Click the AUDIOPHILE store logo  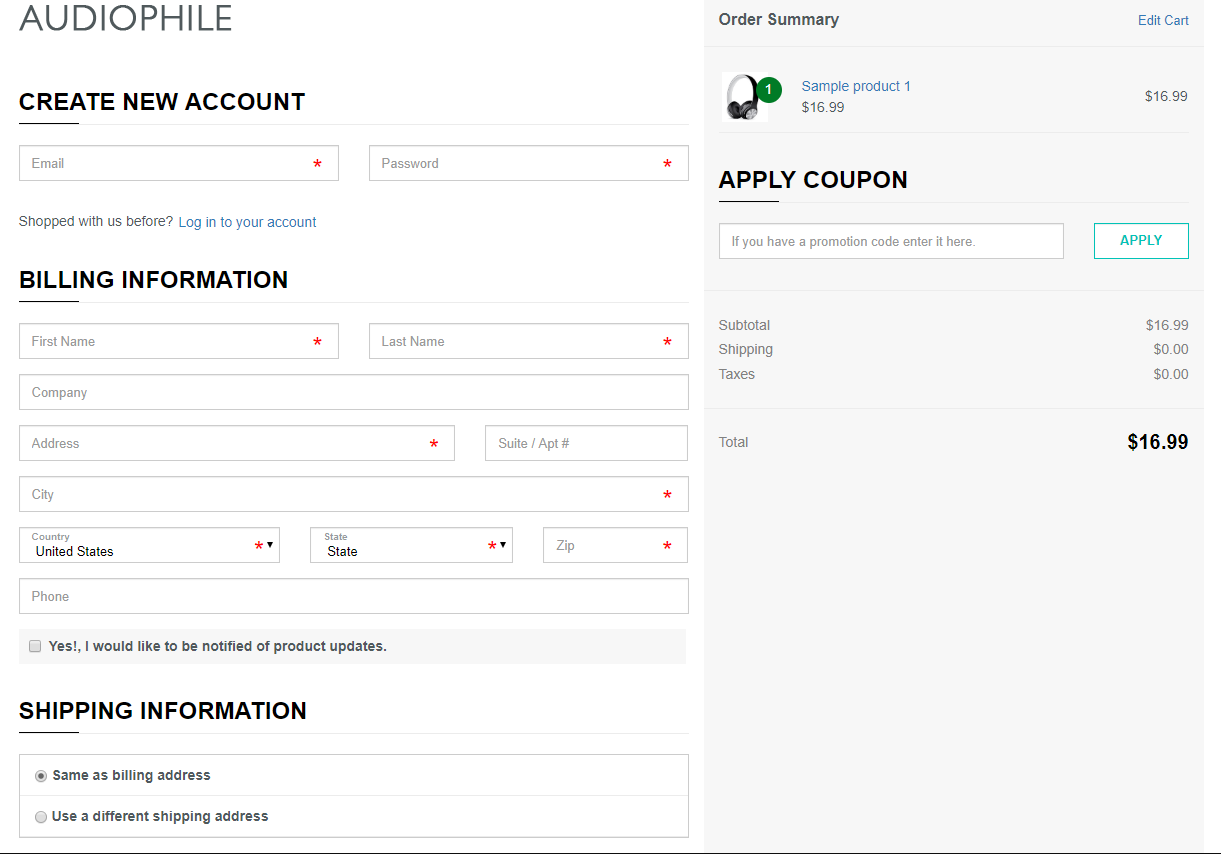click(x=126, y=18)
